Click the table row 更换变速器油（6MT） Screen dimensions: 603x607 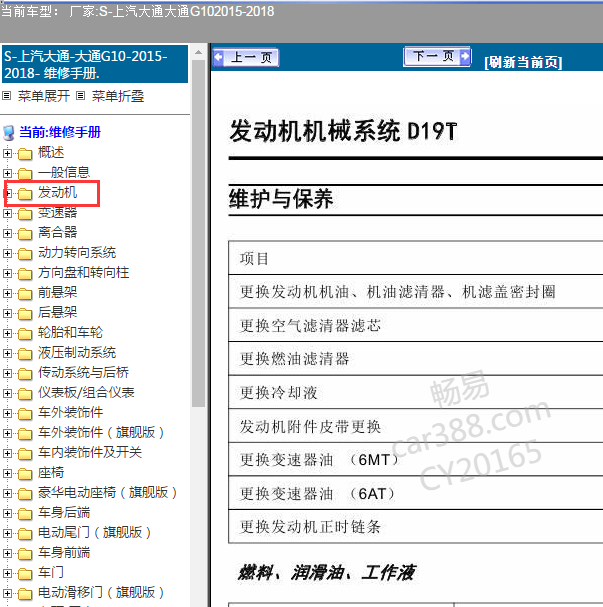tap(416, 460)
